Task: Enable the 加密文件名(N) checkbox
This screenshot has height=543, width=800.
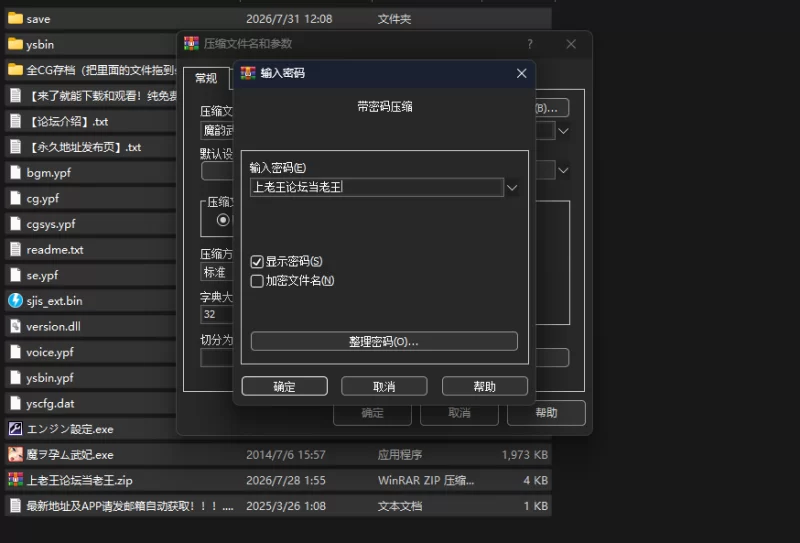Action: coord(257,281)
